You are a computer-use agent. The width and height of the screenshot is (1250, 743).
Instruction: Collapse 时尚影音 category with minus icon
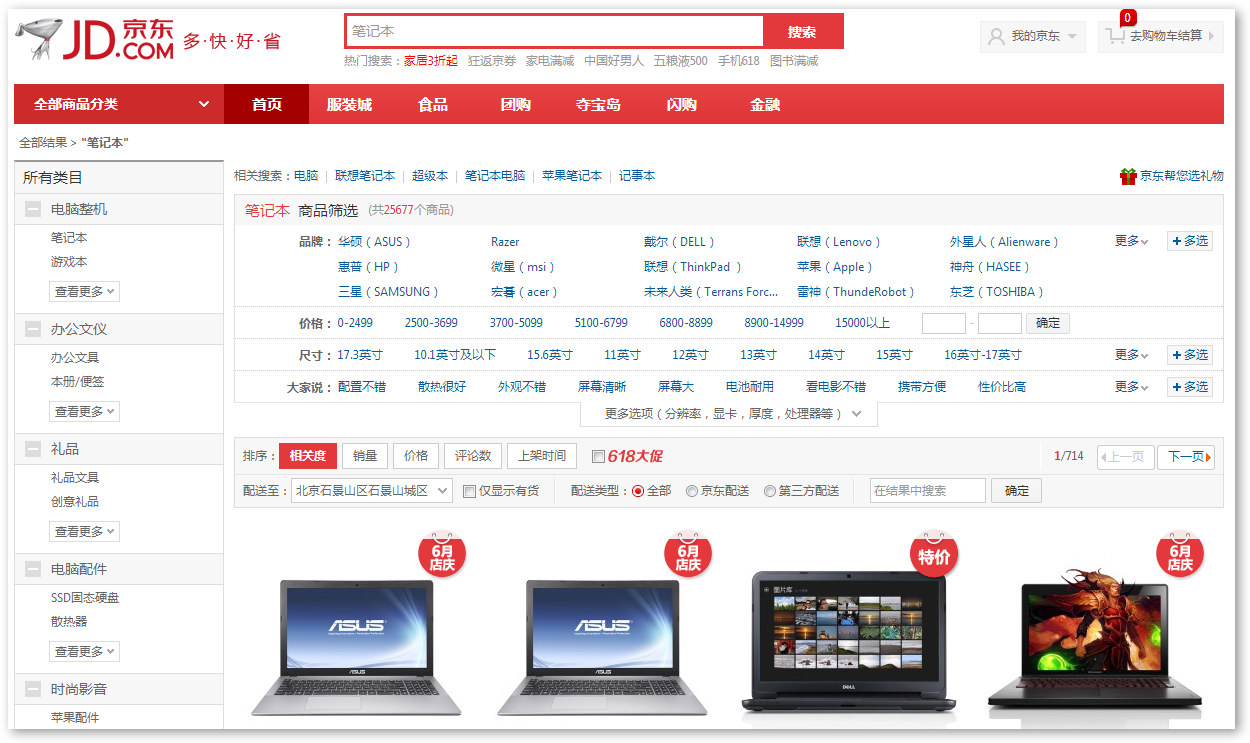click(x=33, y=689)
